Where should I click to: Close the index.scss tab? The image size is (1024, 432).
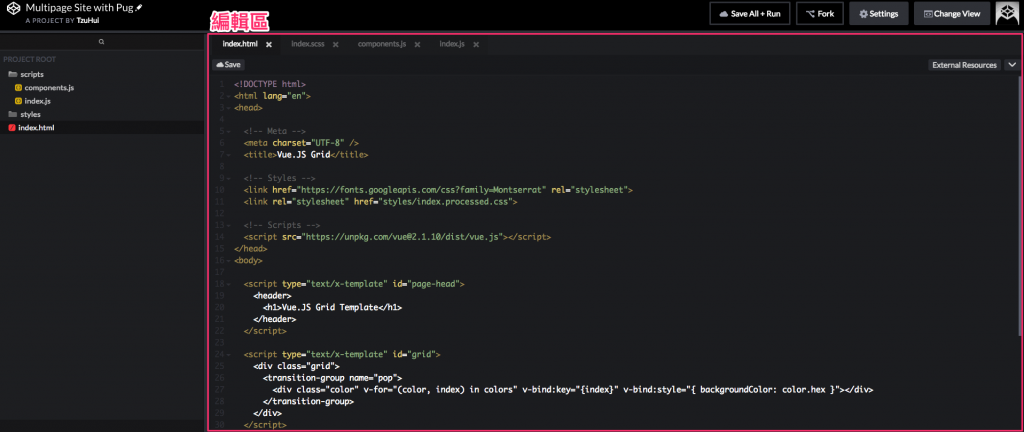click(336, 44)
